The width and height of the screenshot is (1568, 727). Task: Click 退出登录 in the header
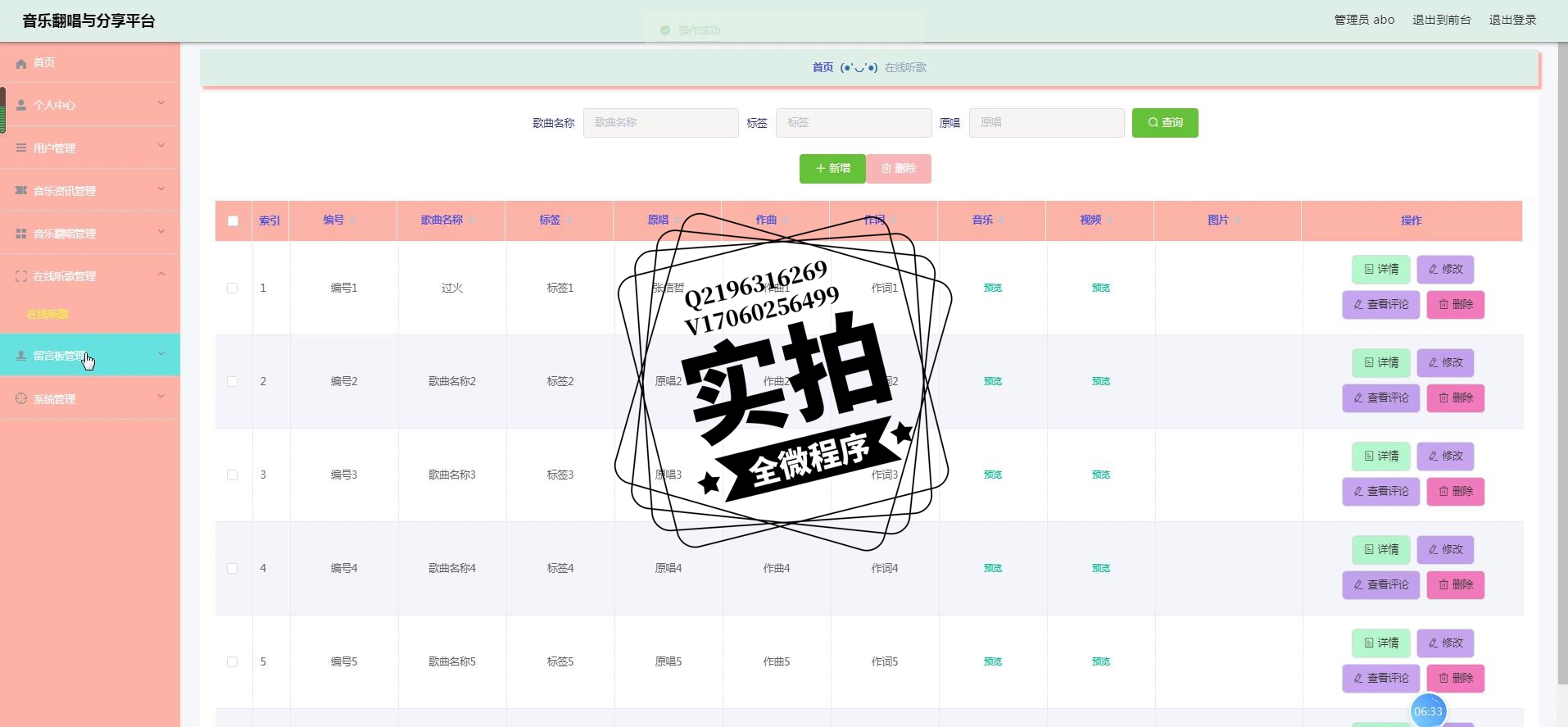[x=1512, y=20]
